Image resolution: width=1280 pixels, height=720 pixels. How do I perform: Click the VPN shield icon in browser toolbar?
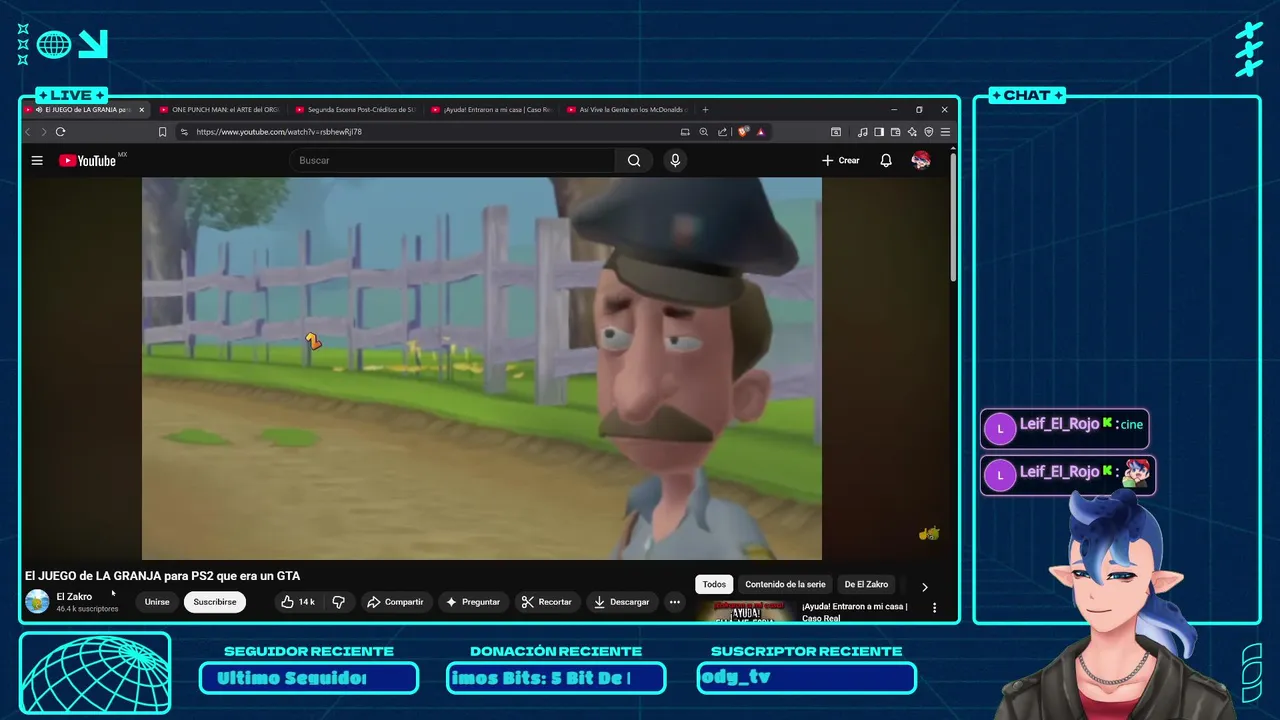point(929,132)
